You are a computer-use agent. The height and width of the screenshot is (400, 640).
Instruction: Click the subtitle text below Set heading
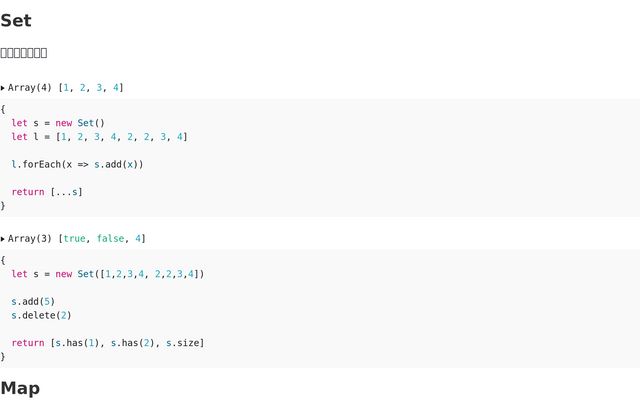tap(24, 53)
